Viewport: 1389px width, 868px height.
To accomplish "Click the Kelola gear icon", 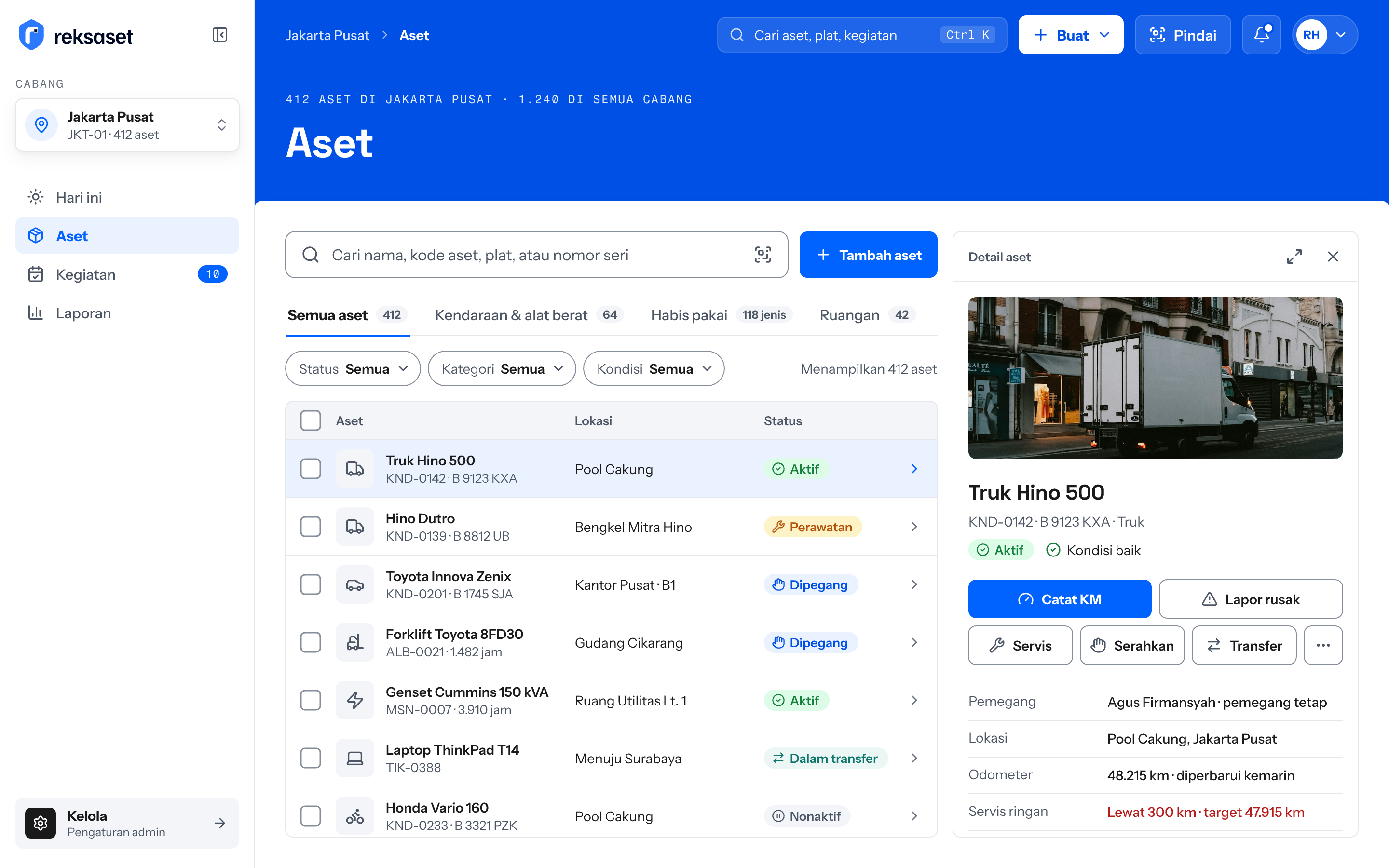I will [x=40, y=823].
